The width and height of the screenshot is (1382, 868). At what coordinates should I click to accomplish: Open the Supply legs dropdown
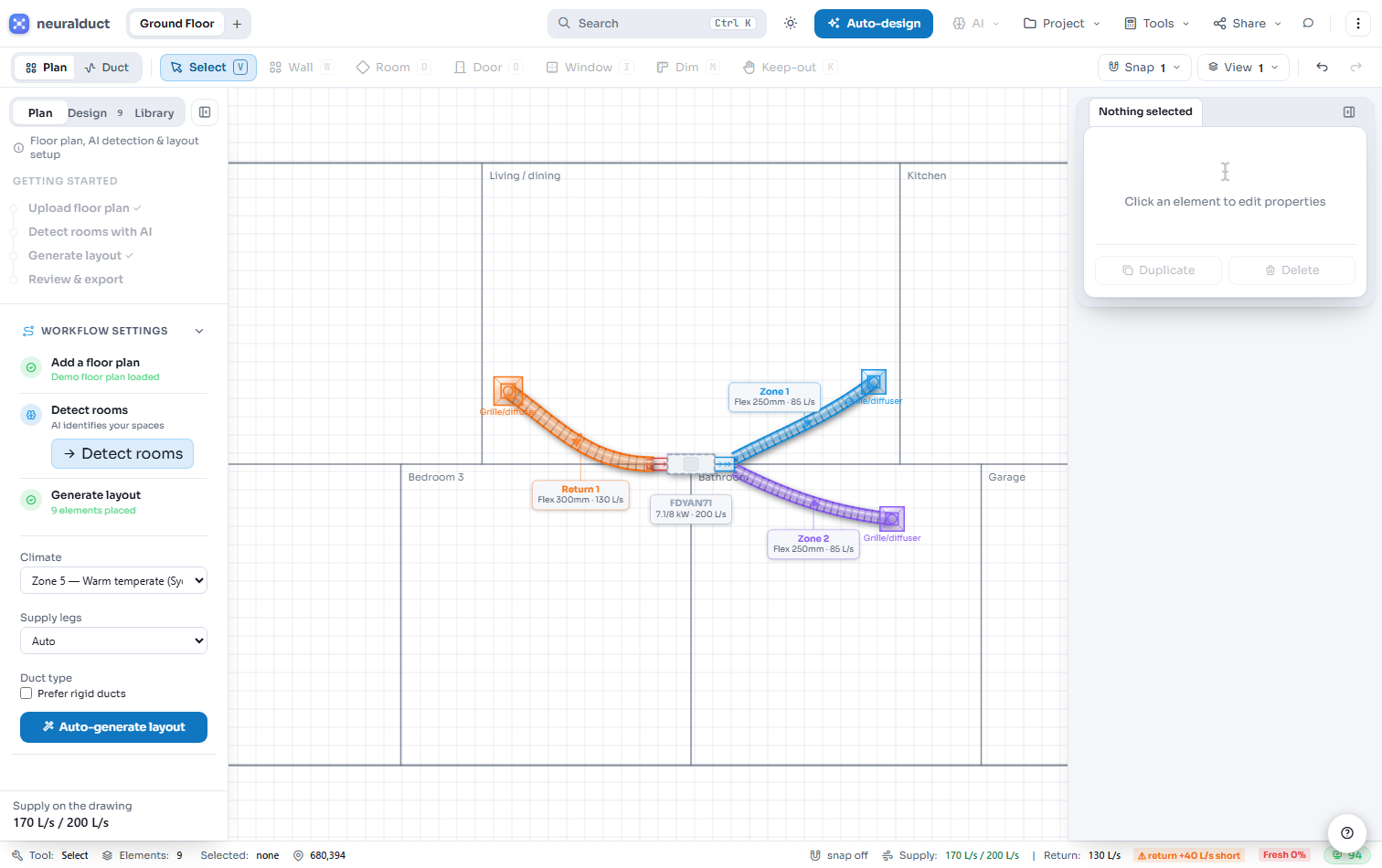[x=113, y=641]
